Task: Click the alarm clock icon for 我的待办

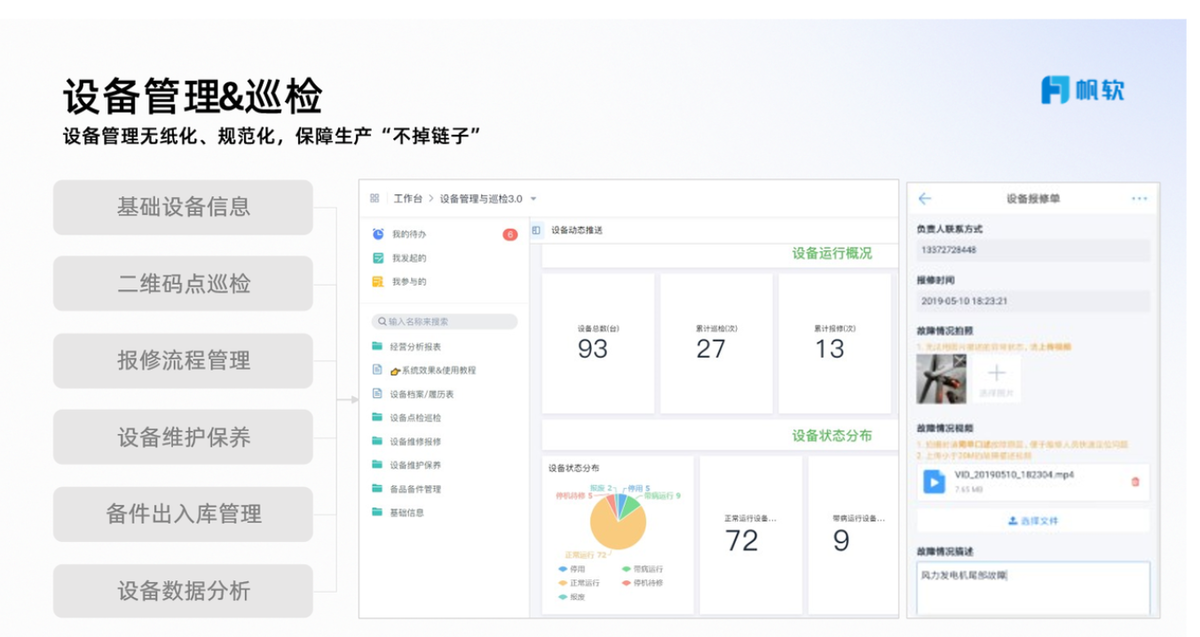Action: (378, 234)
